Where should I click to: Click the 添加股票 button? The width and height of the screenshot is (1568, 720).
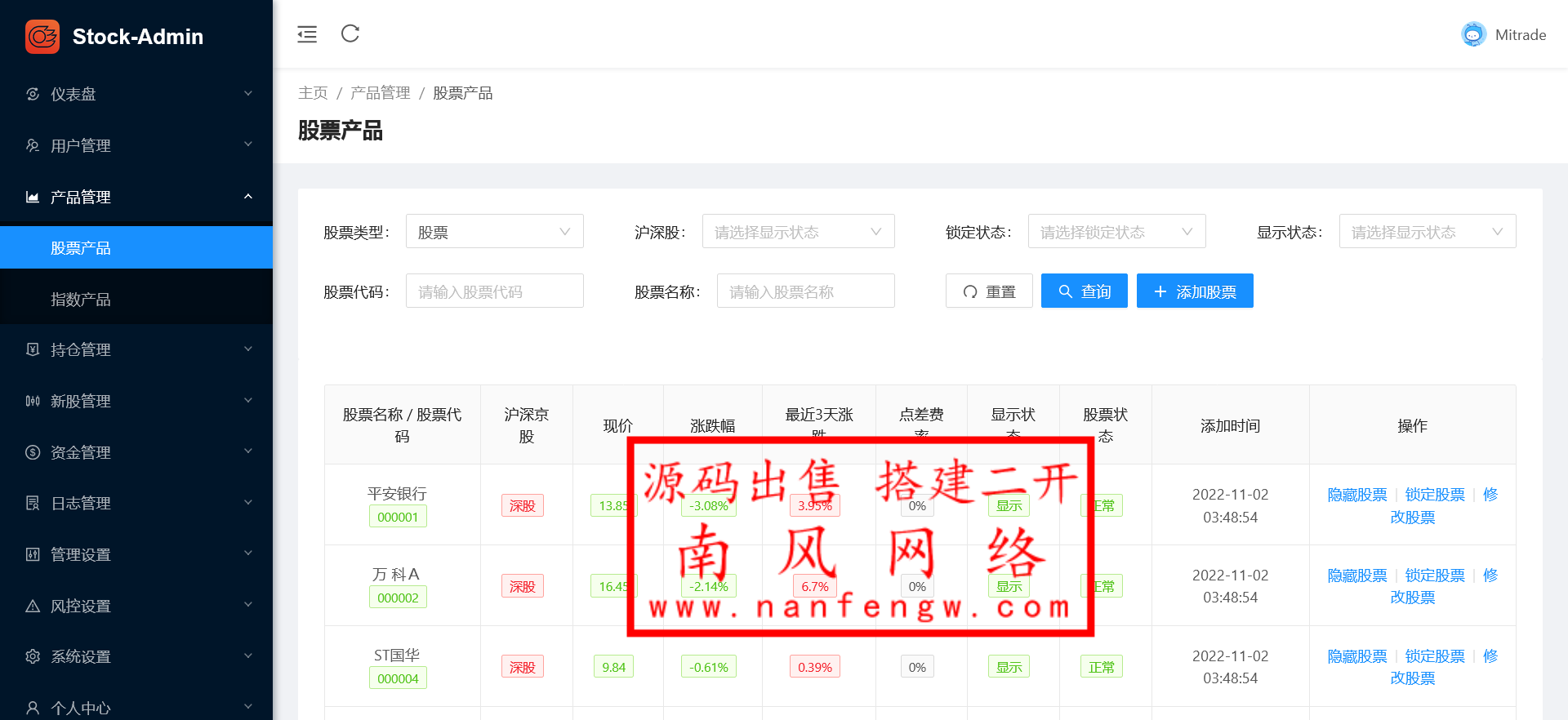(1194, 291)
